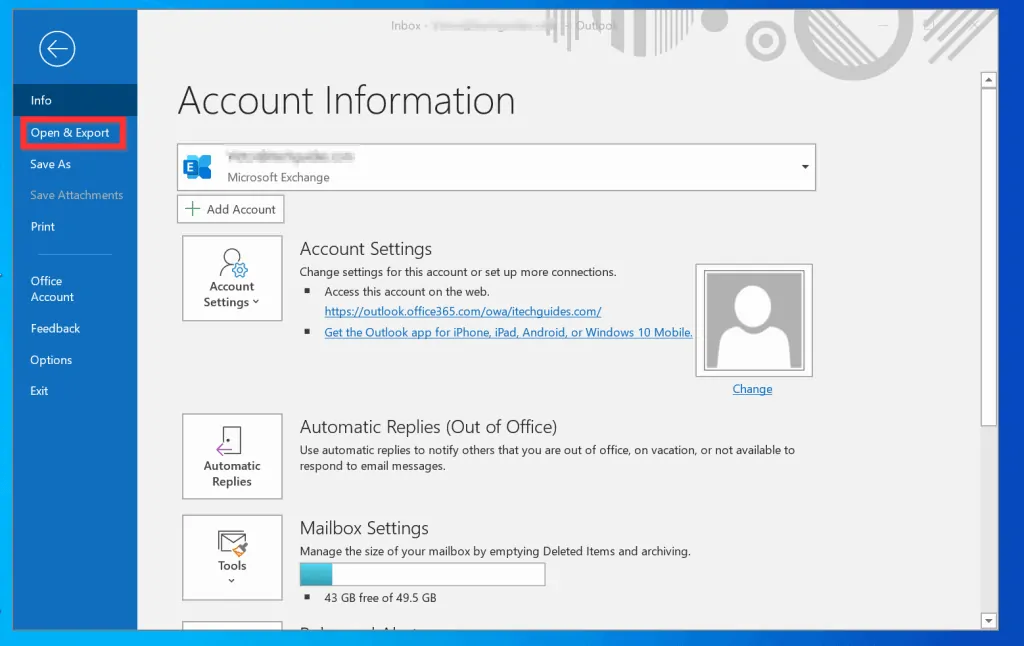
Task: Click the Save Attachments menu item
Action: tap(76, 195)
